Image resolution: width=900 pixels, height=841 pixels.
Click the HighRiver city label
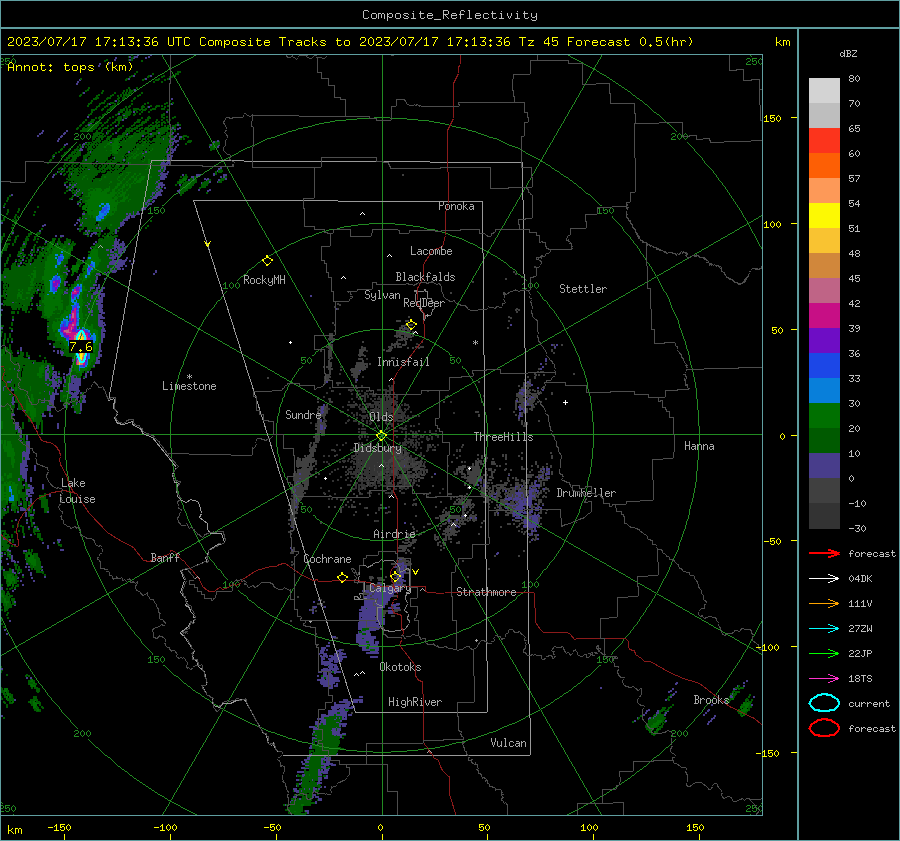tap(415, 702)
